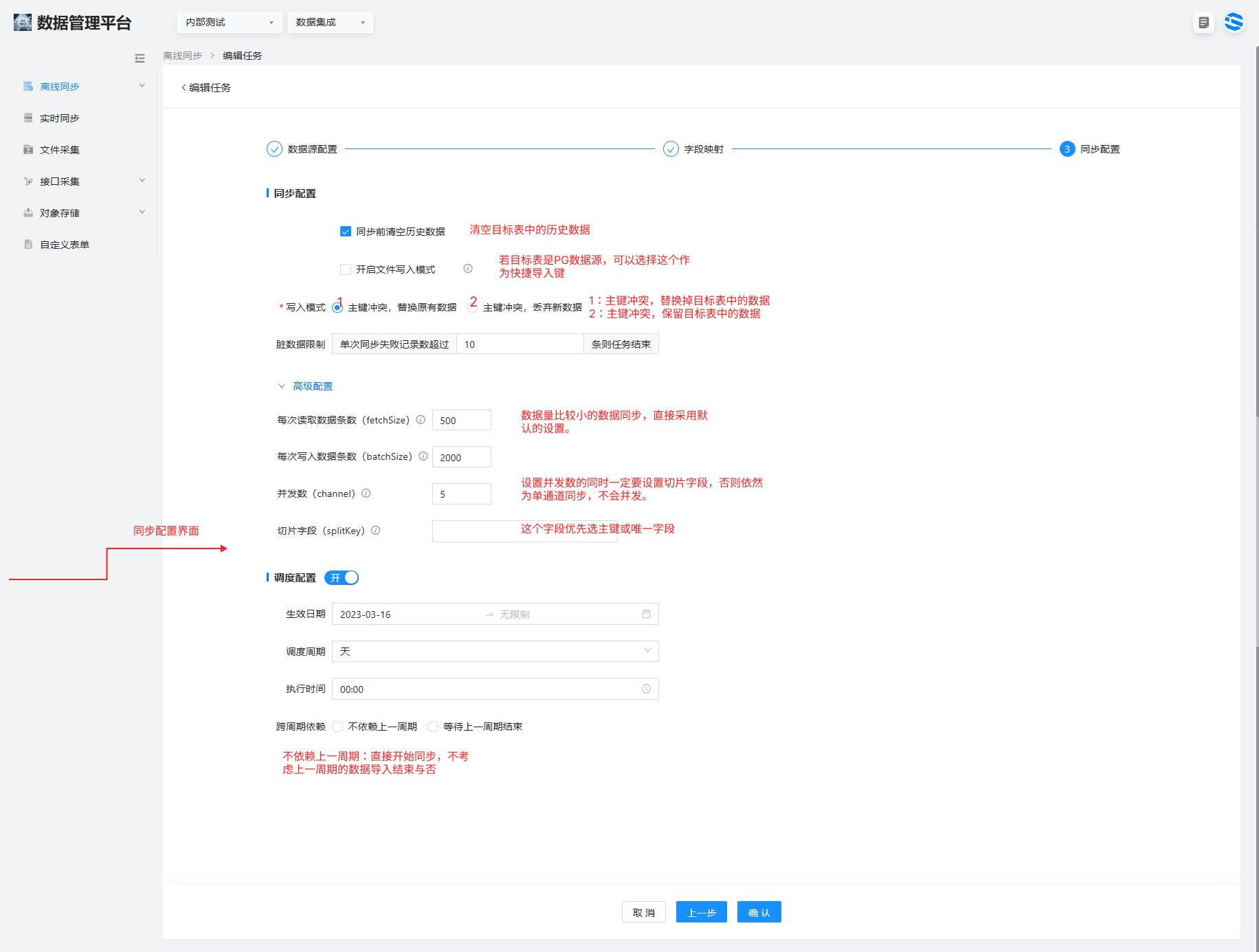Open the document icon in top right
The image size is (1259, 952).
click(x=1203, y=23)
